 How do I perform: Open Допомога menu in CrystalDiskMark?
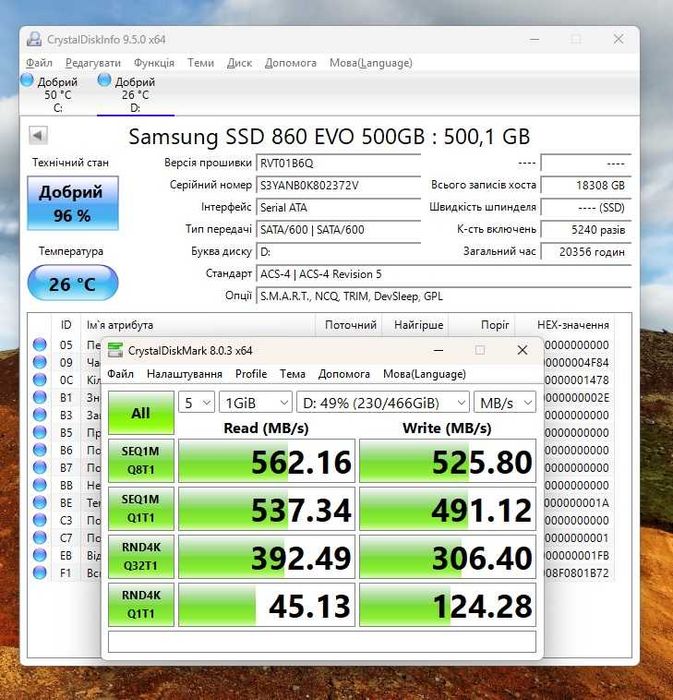pos(344,374)
